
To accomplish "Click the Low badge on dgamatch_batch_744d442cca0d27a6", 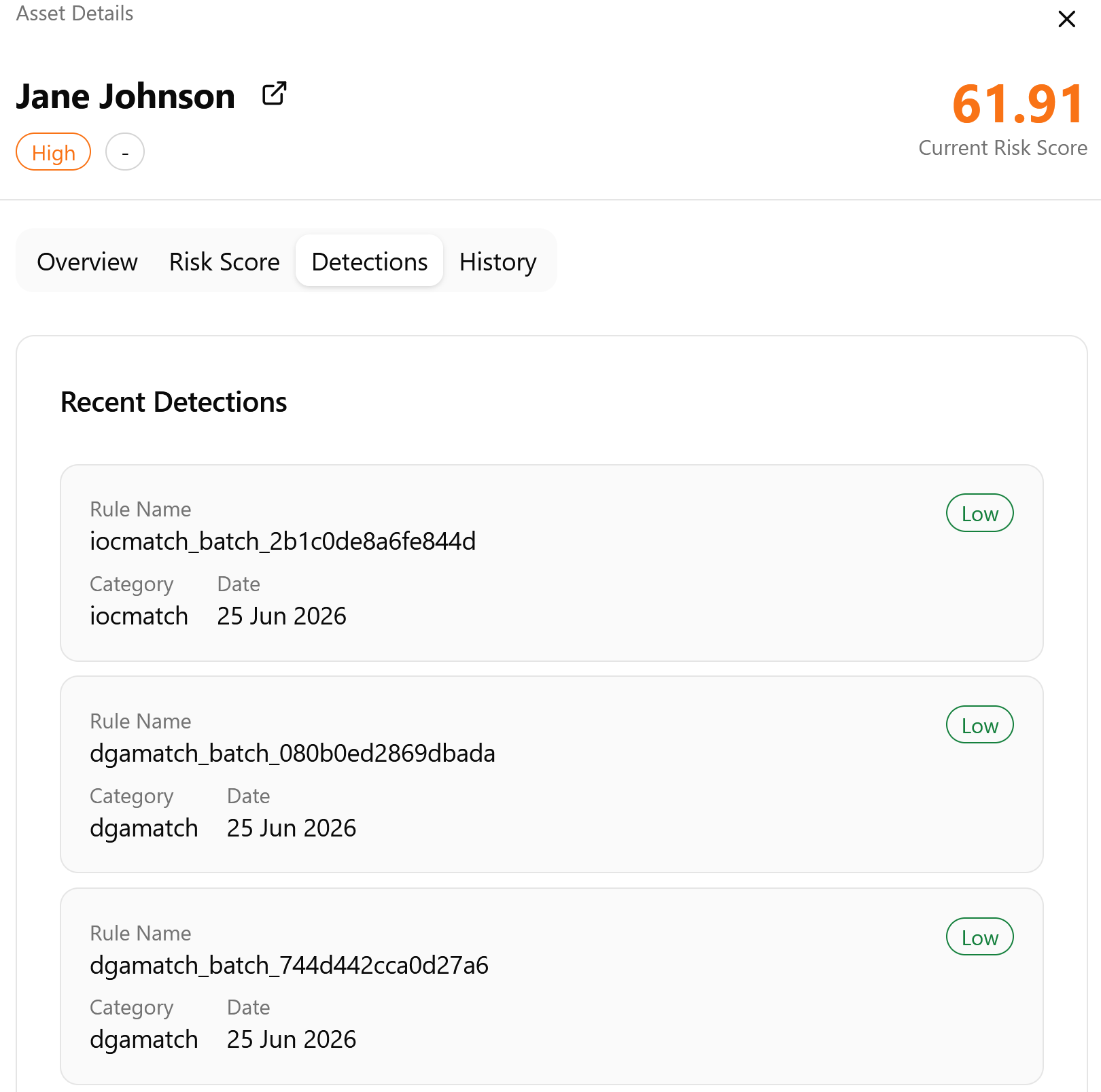I will coord(980,937).
